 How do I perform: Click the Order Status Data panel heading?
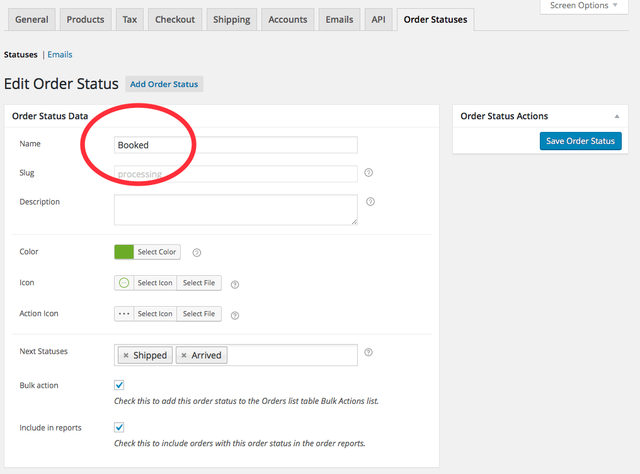[50, 116]
